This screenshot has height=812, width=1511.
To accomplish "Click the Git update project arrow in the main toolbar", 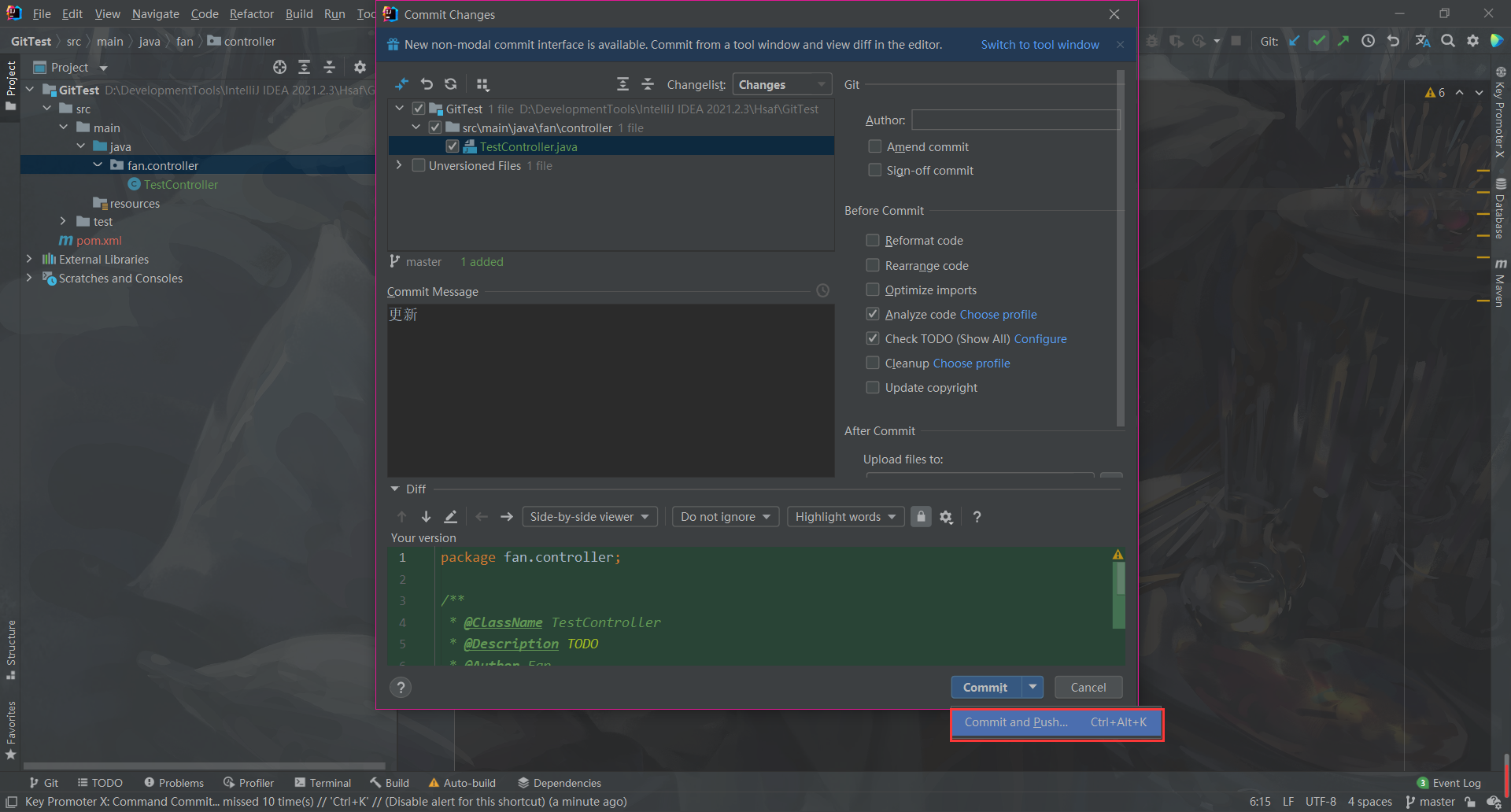I will [1294, 41].
